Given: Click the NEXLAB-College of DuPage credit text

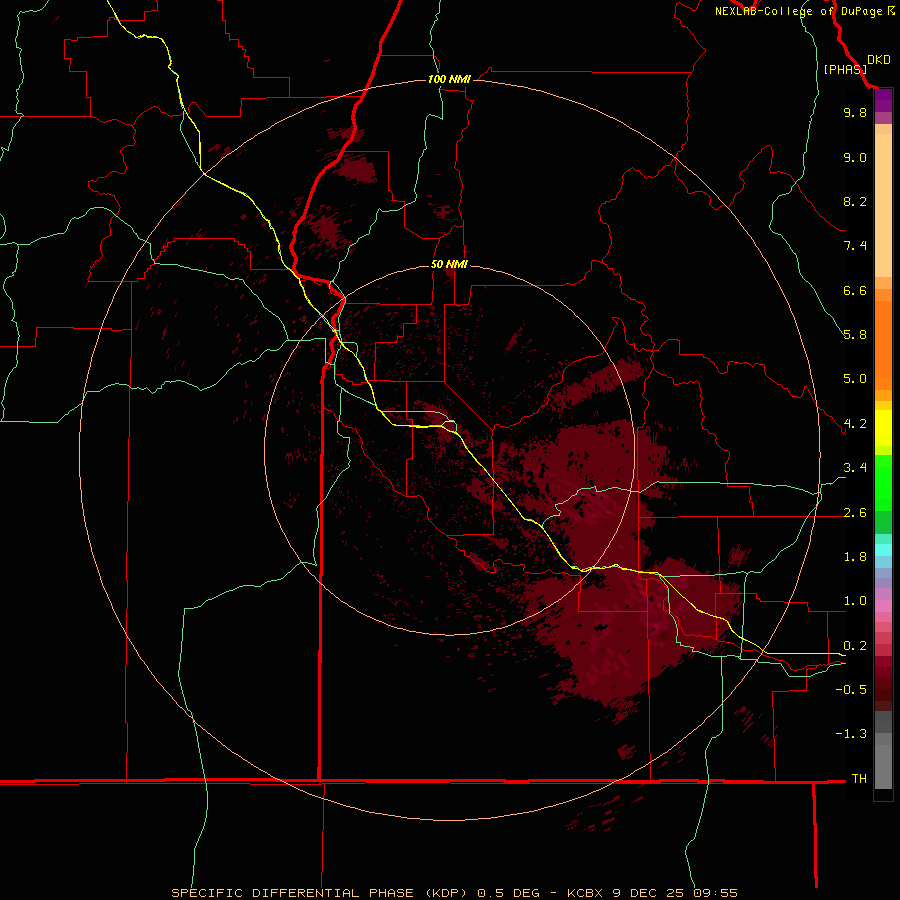Looking at the screenshot, I should click(x=805, y=11).
